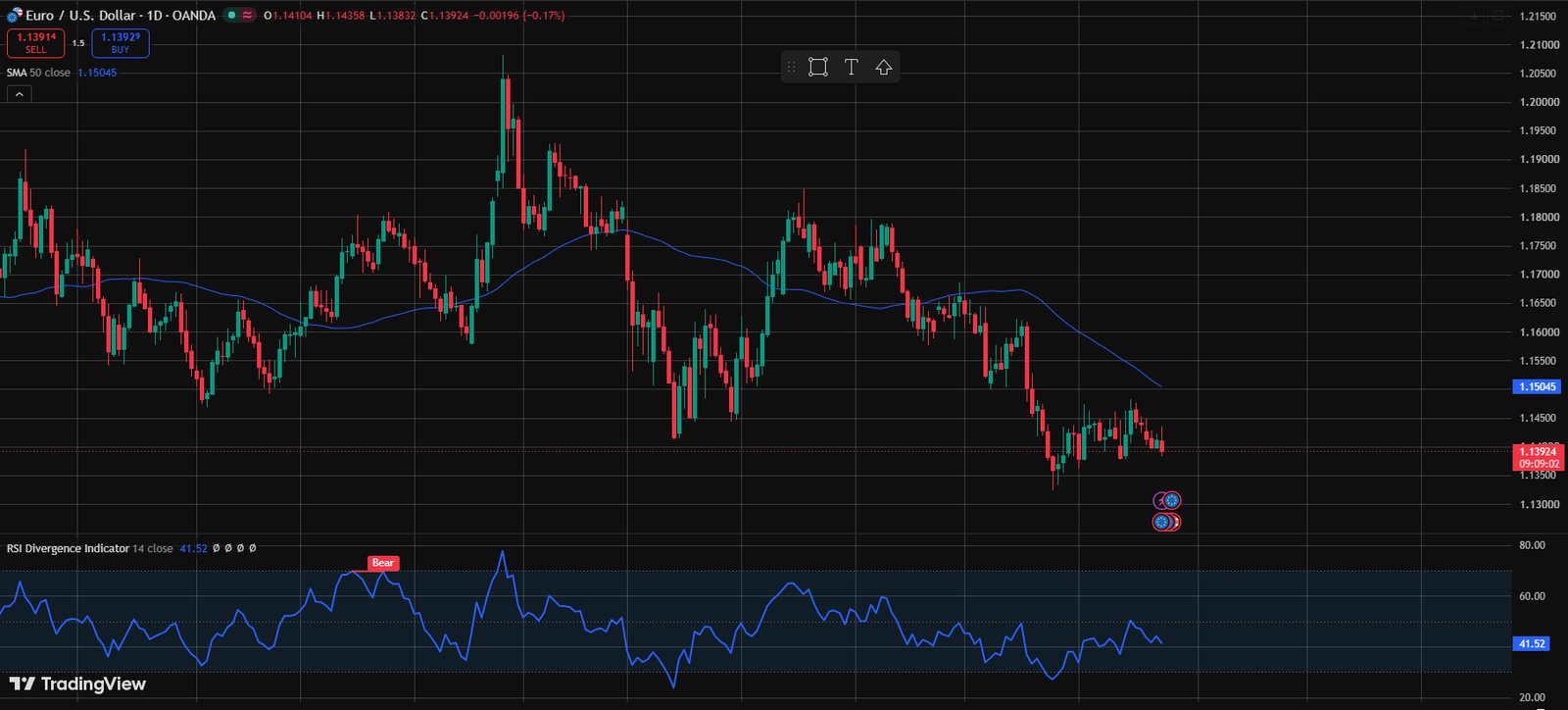Click the blue BUY 1.13929 button

[121, 43]
